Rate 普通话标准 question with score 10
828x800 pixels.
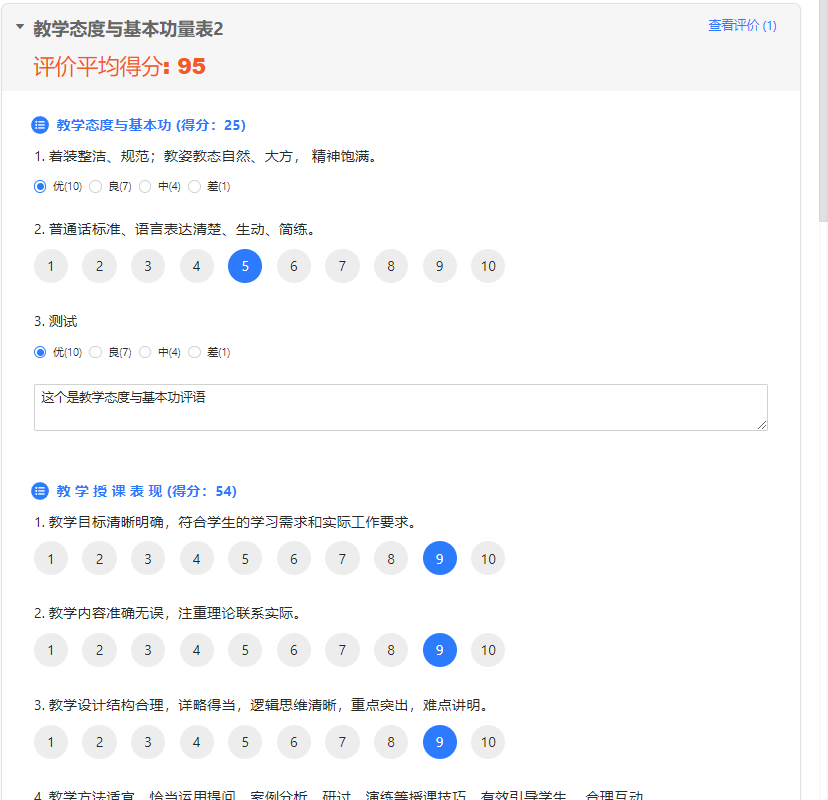point(488,266)
